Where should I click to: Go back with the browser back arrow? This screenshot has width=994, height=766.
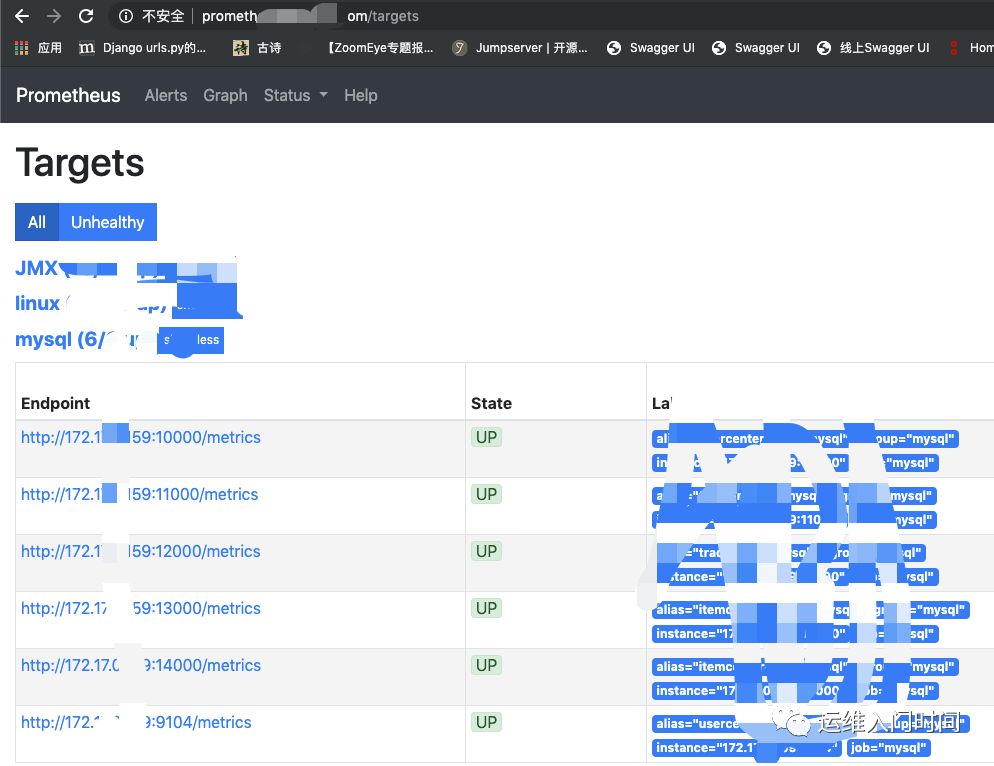22,16
